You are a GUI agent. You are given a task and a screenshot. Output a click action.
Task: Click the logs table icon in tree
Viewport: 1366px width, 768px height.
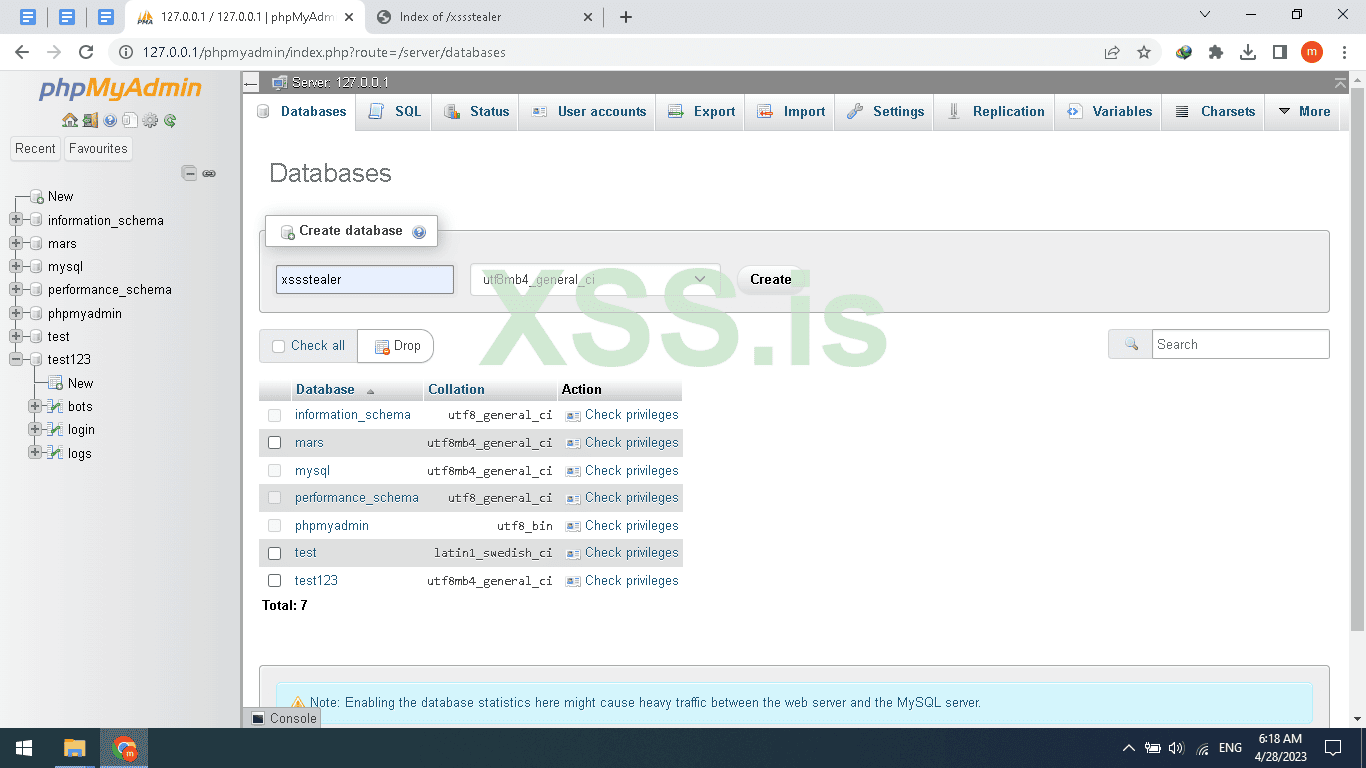56,453
